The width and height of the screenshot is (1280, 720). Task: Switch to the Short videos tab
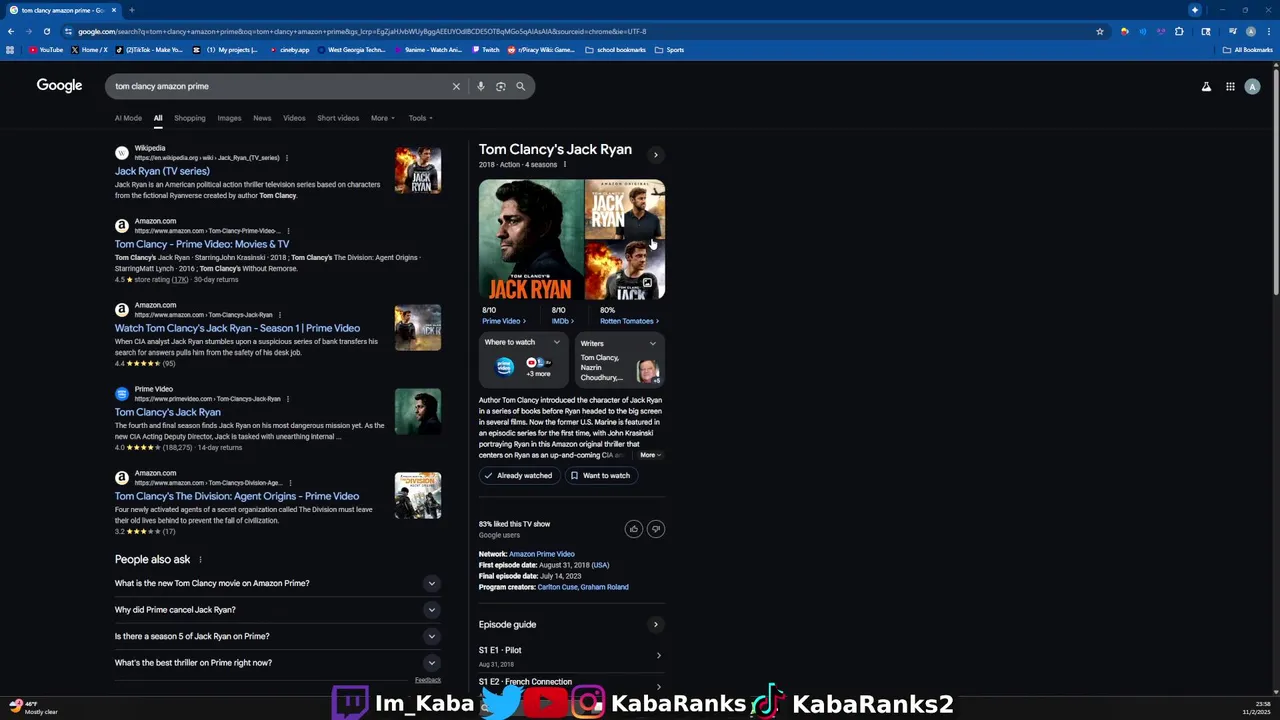click(338, 118)
